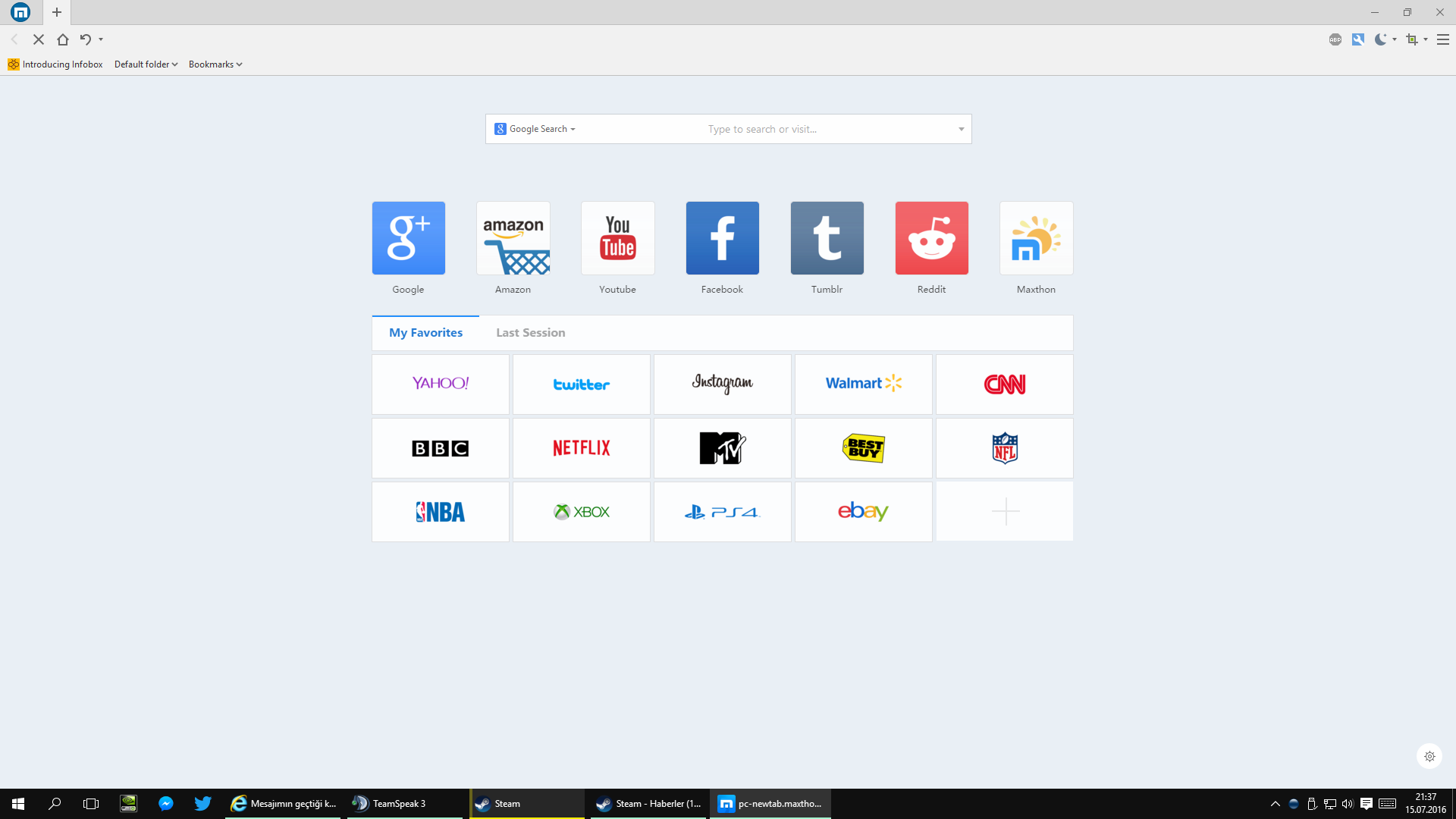Screen dimensions: 1456x819
Task: Switch to Steam taskbar window
Action: [x=526, y=804]
